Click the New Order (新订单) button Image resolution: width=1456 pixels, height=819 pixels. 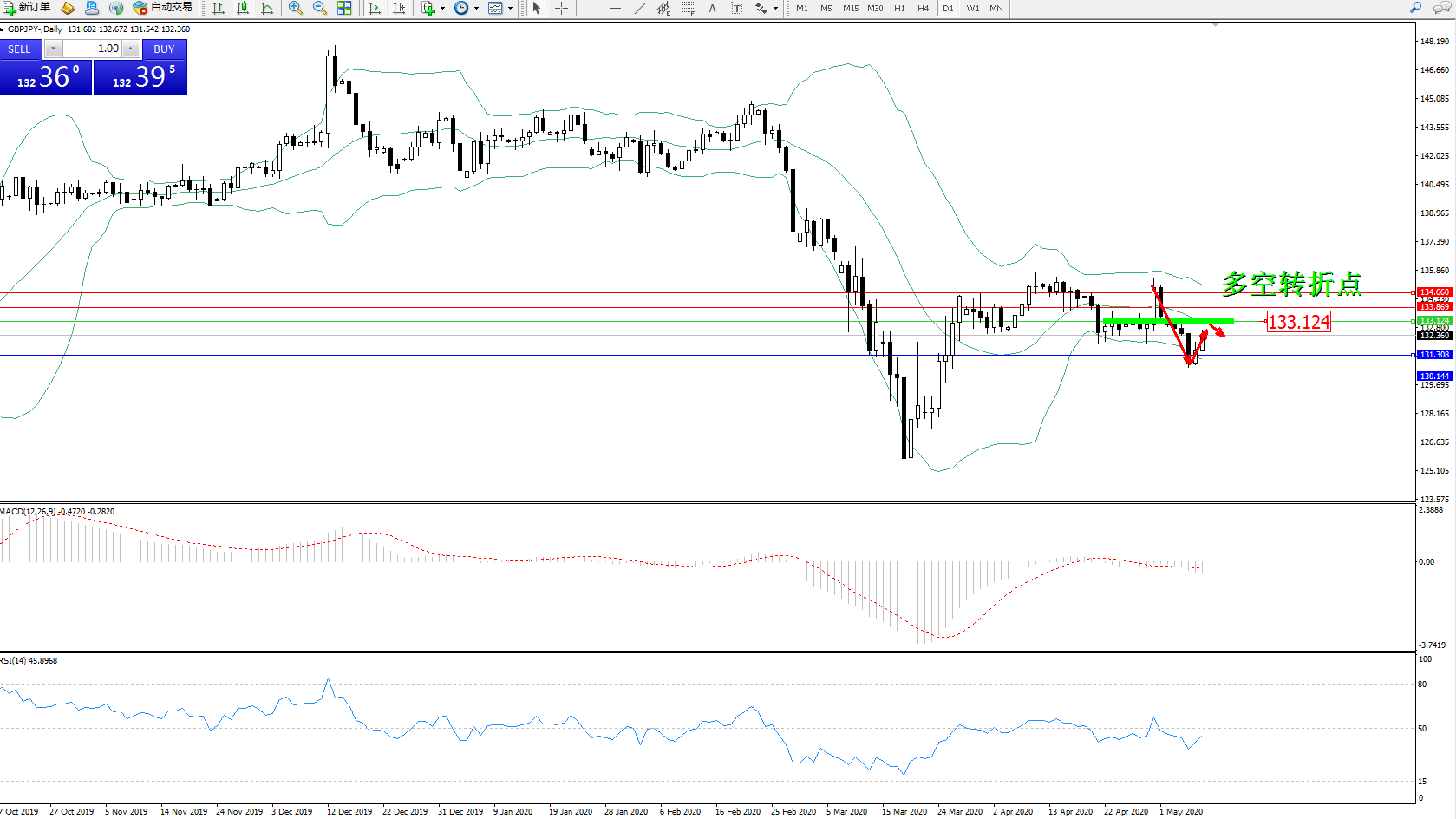tap(27, 8)
